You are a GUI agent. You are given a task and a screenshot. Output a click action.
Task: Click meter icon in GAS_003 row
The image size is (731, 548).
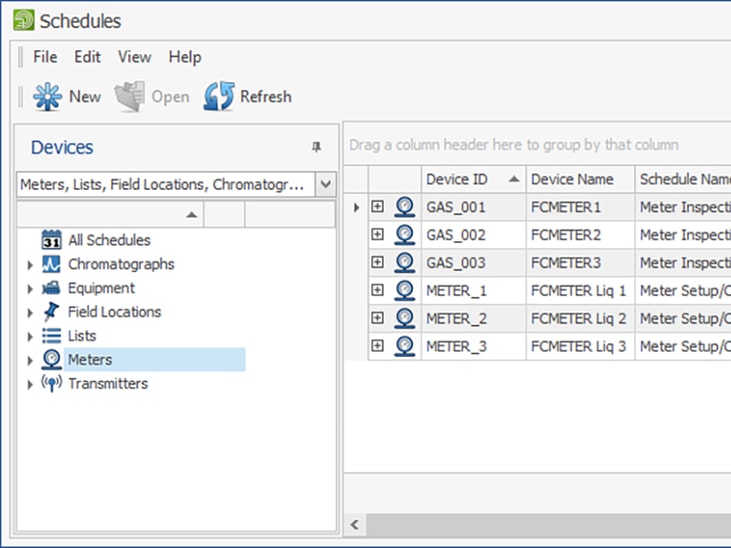404,263
